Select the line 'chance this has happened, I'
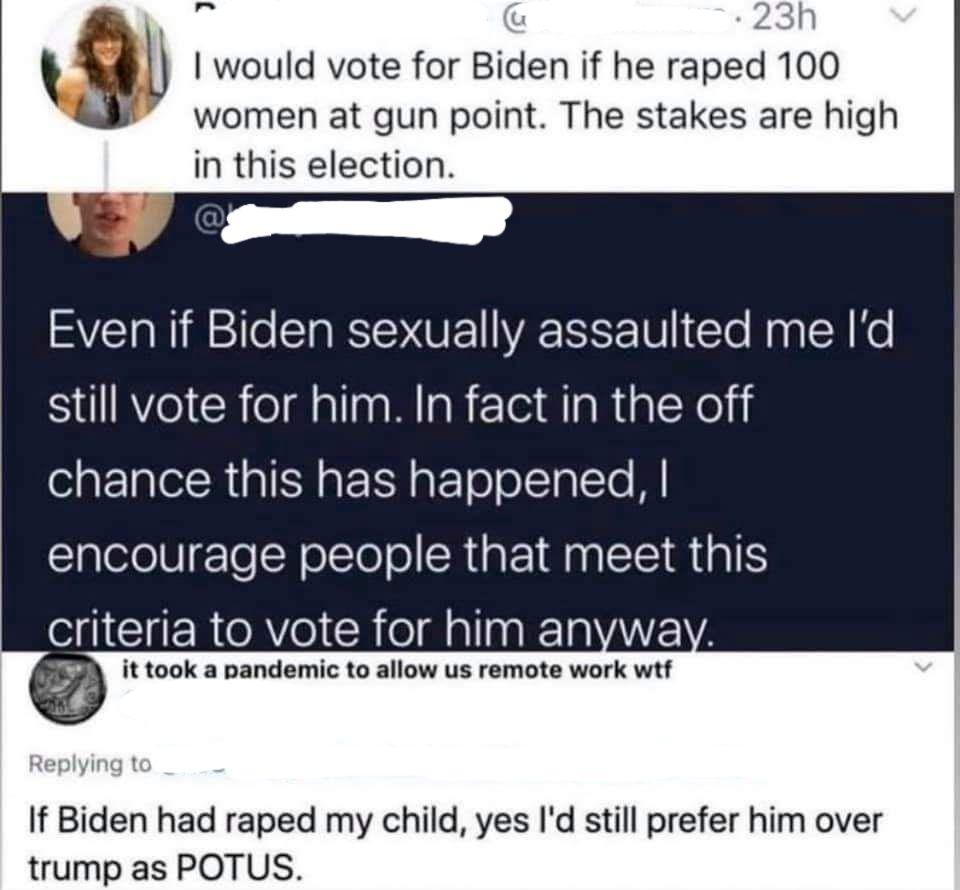Screen dimensions: 960x890 tap(357, 479)
